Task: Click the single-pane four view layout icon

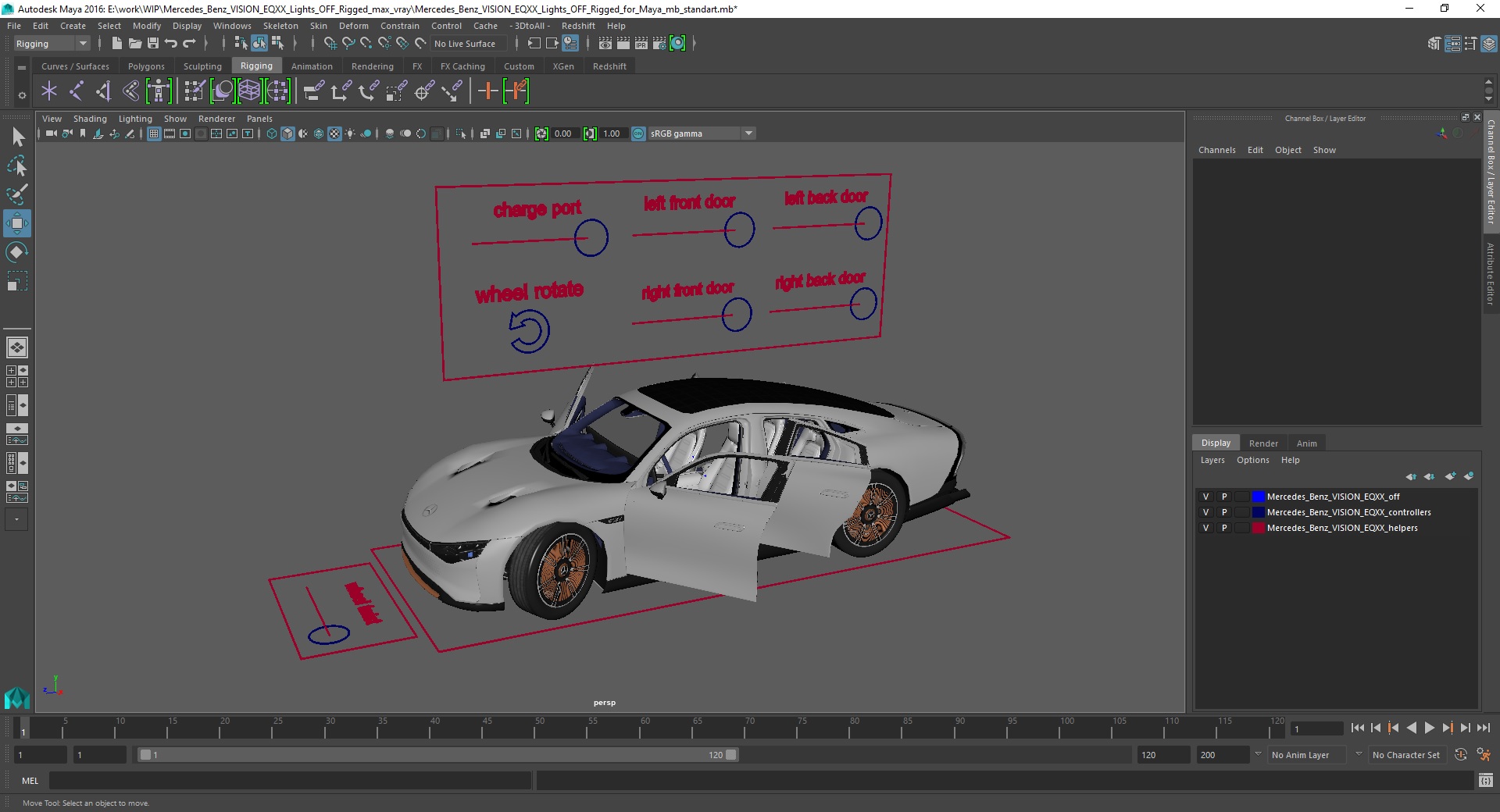Action: (x=16, y=347)
